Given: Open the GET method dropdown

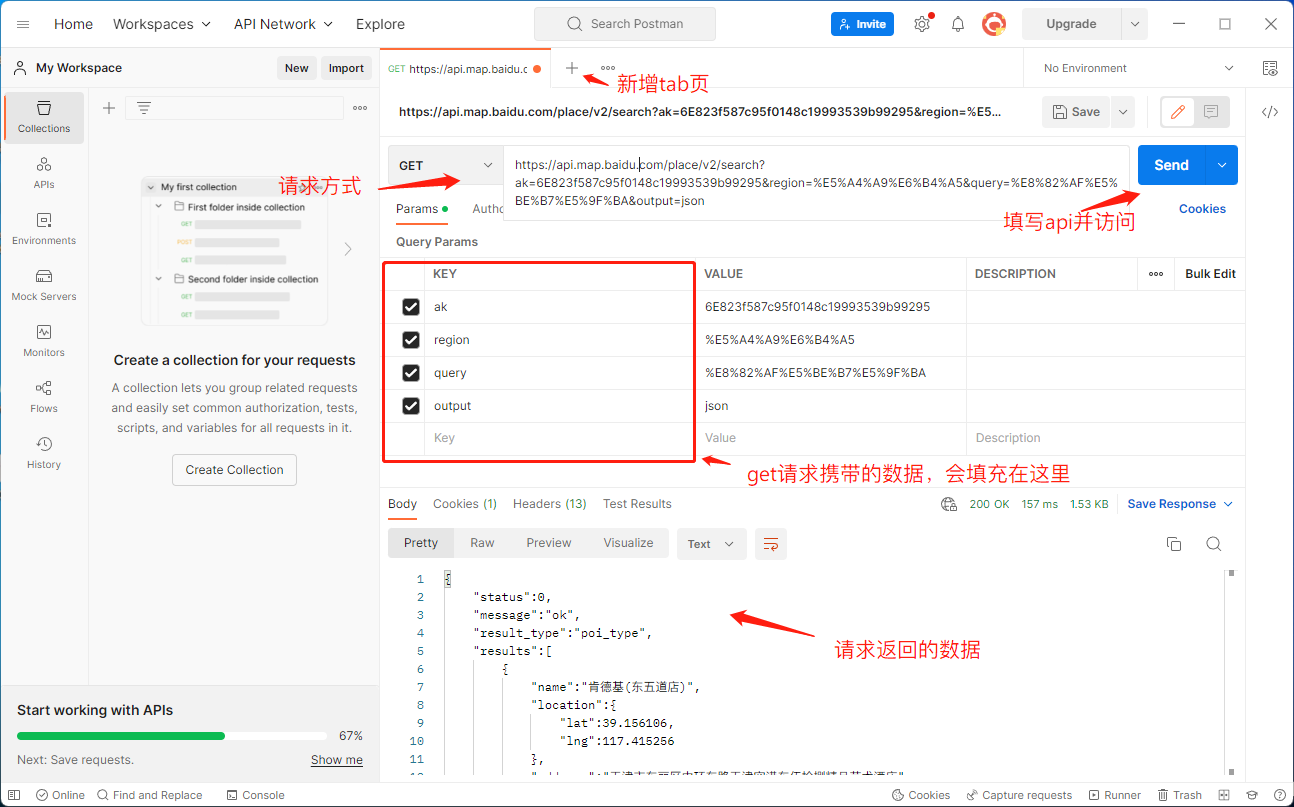Looking at the screenshot, I should coord(446,165).
